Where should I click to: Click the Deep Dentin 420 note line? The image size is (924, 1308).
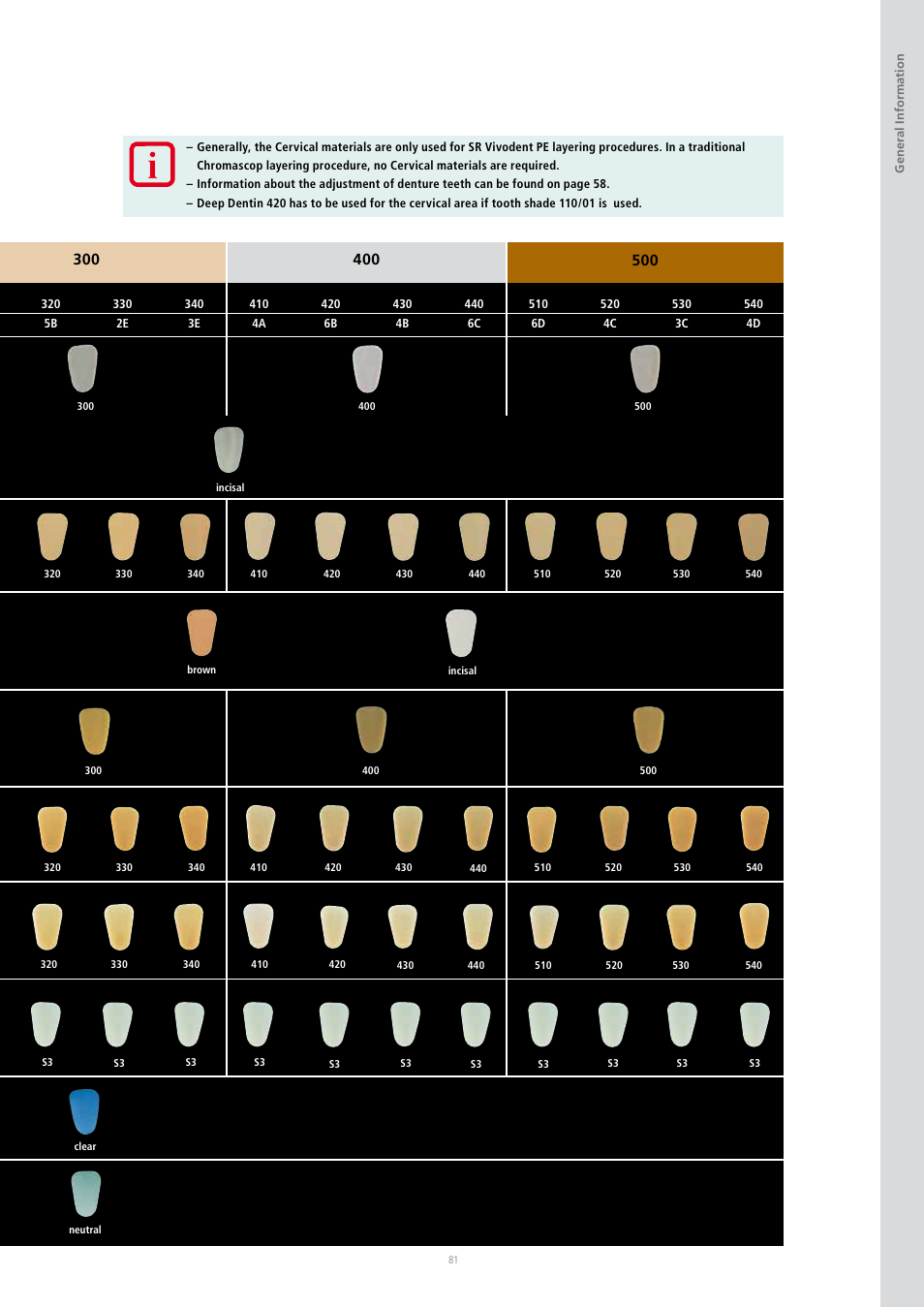pyautogui.click(x=414, y=203)
